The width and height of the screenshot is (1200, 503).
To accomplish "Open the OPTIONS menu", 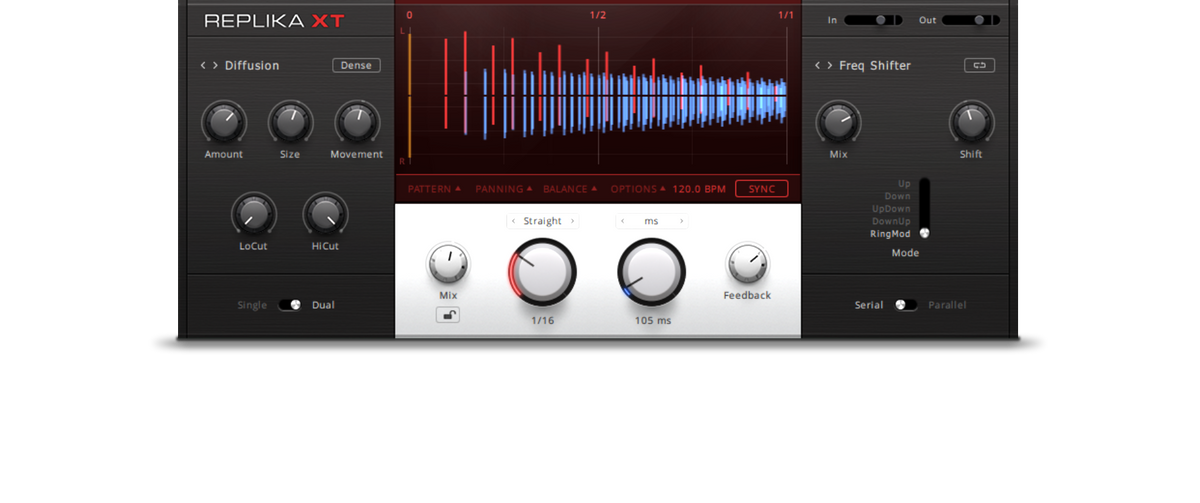I will [638, 189].
